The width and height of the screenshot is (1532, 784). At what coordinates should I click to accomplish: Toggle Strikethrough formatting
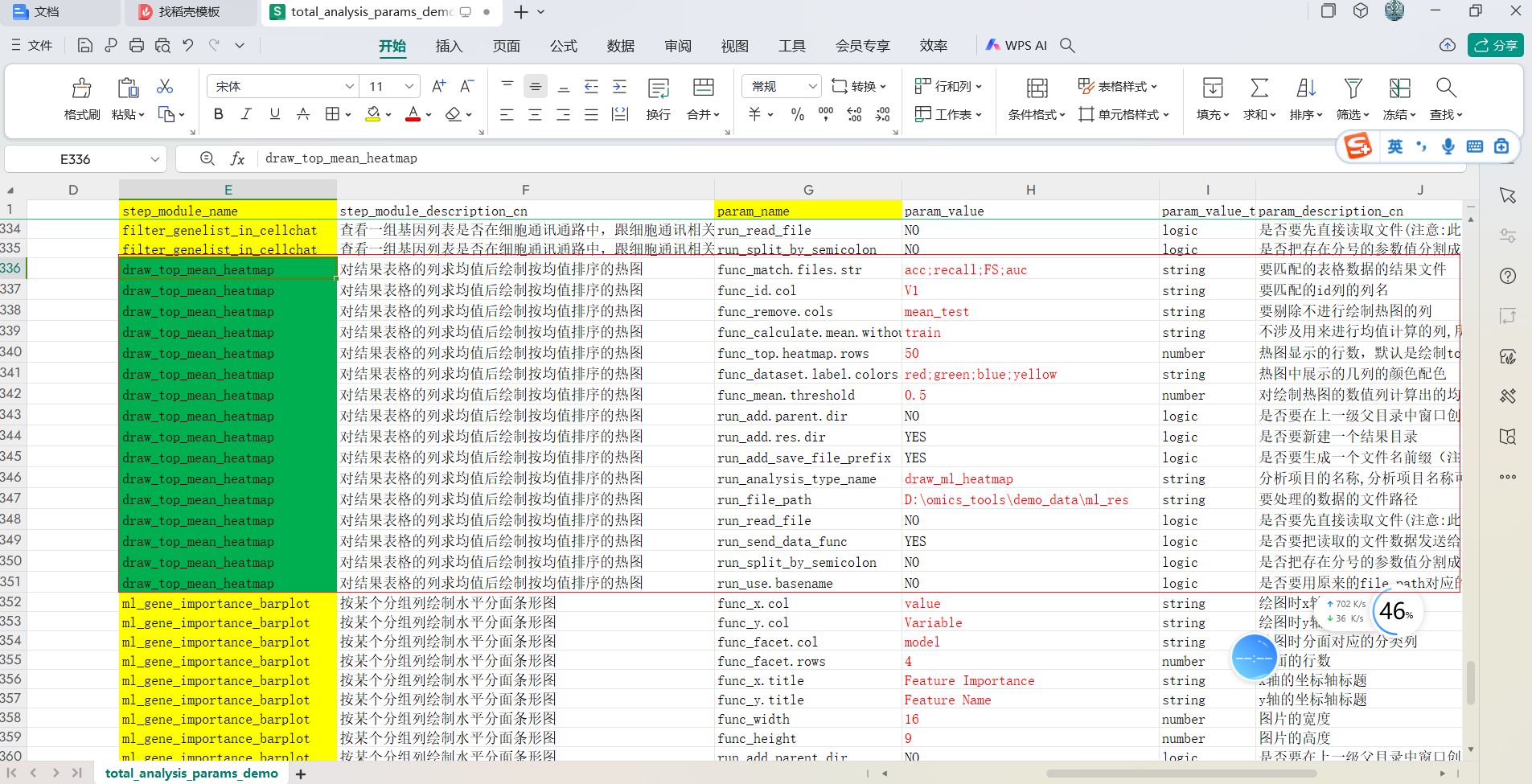pyautogui.click(x=302, y=114)
